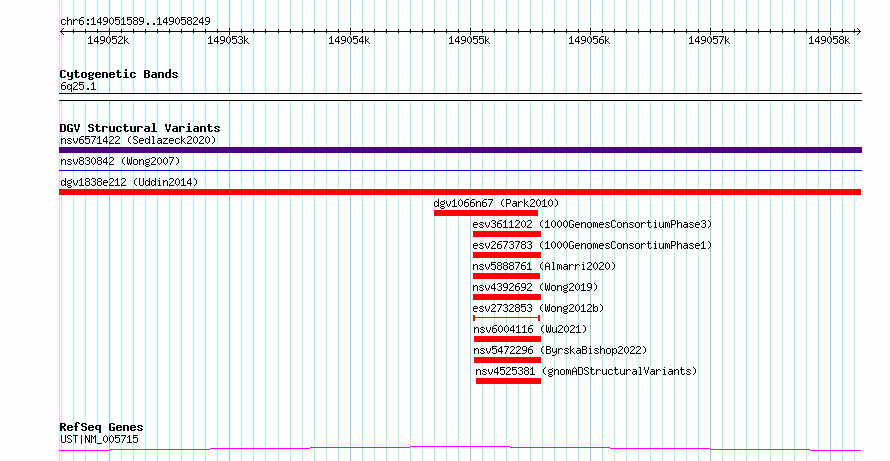
Task: Click the red bar under esv2673783
Action: pyautogui.click(x=507, y=255)
